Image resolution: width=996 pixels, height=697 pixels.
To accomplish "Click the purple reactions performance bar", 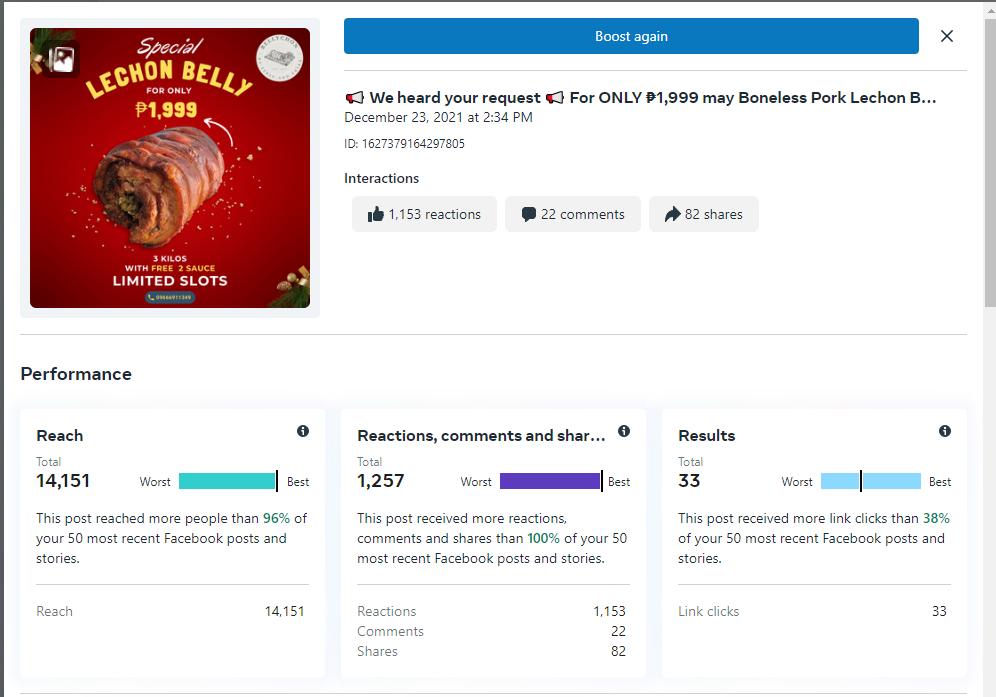I will coord(550,481).
